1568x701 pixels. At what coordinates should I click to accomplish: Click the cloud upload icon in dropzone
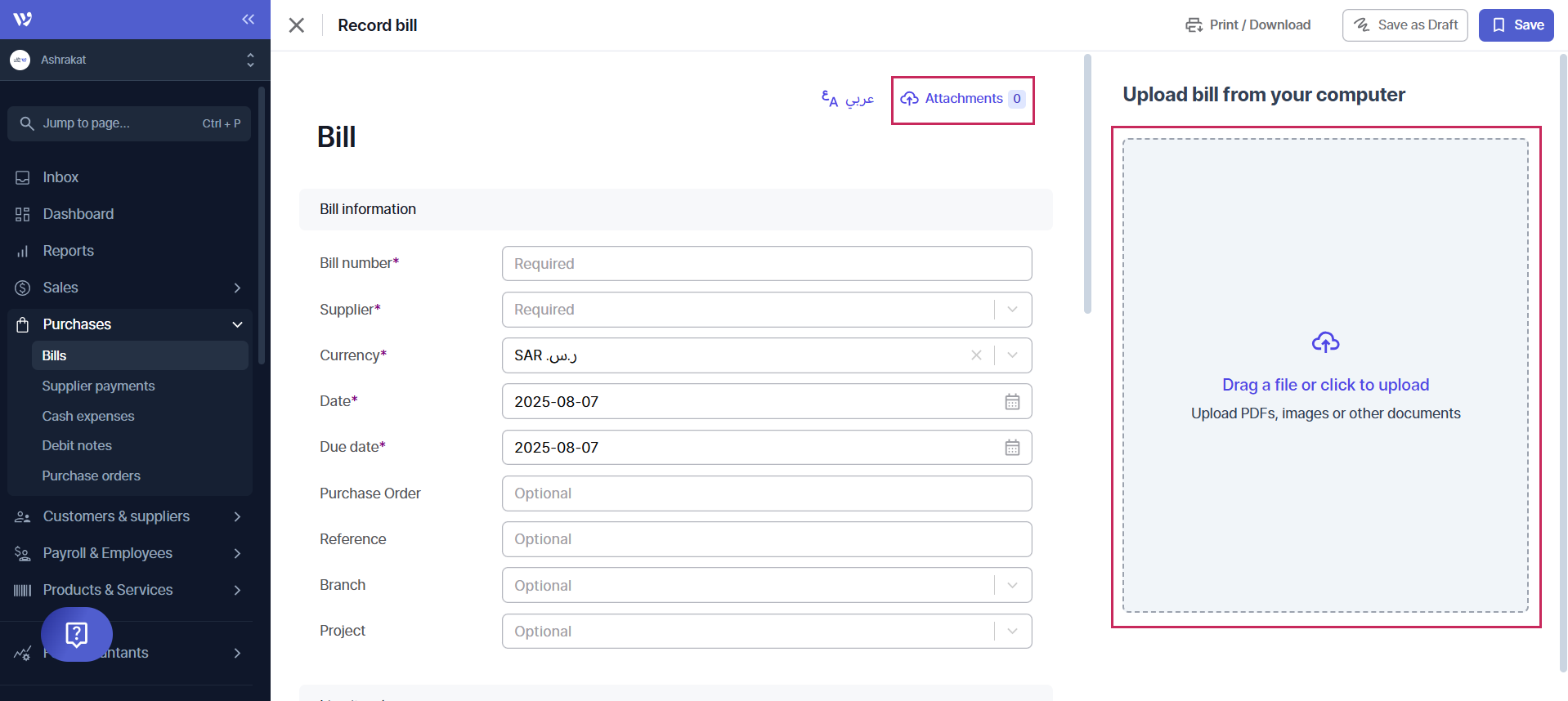tap(1325, 342)
